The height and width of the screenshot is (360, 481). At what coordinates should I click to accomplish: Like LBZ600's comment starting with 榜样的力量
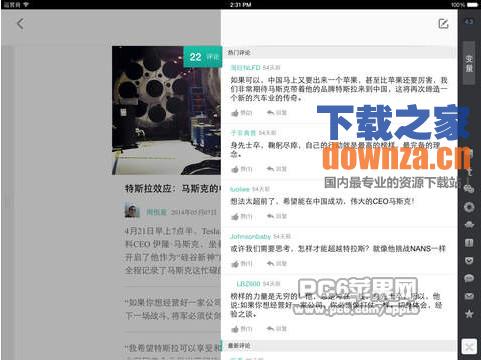pos(242,329)
